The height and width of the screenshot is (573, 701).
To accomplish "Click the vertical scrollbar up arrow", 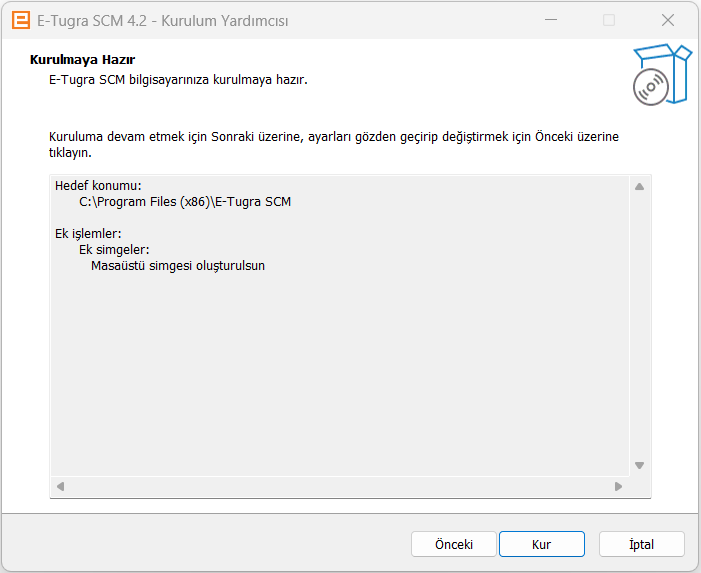I will [640, 186].
